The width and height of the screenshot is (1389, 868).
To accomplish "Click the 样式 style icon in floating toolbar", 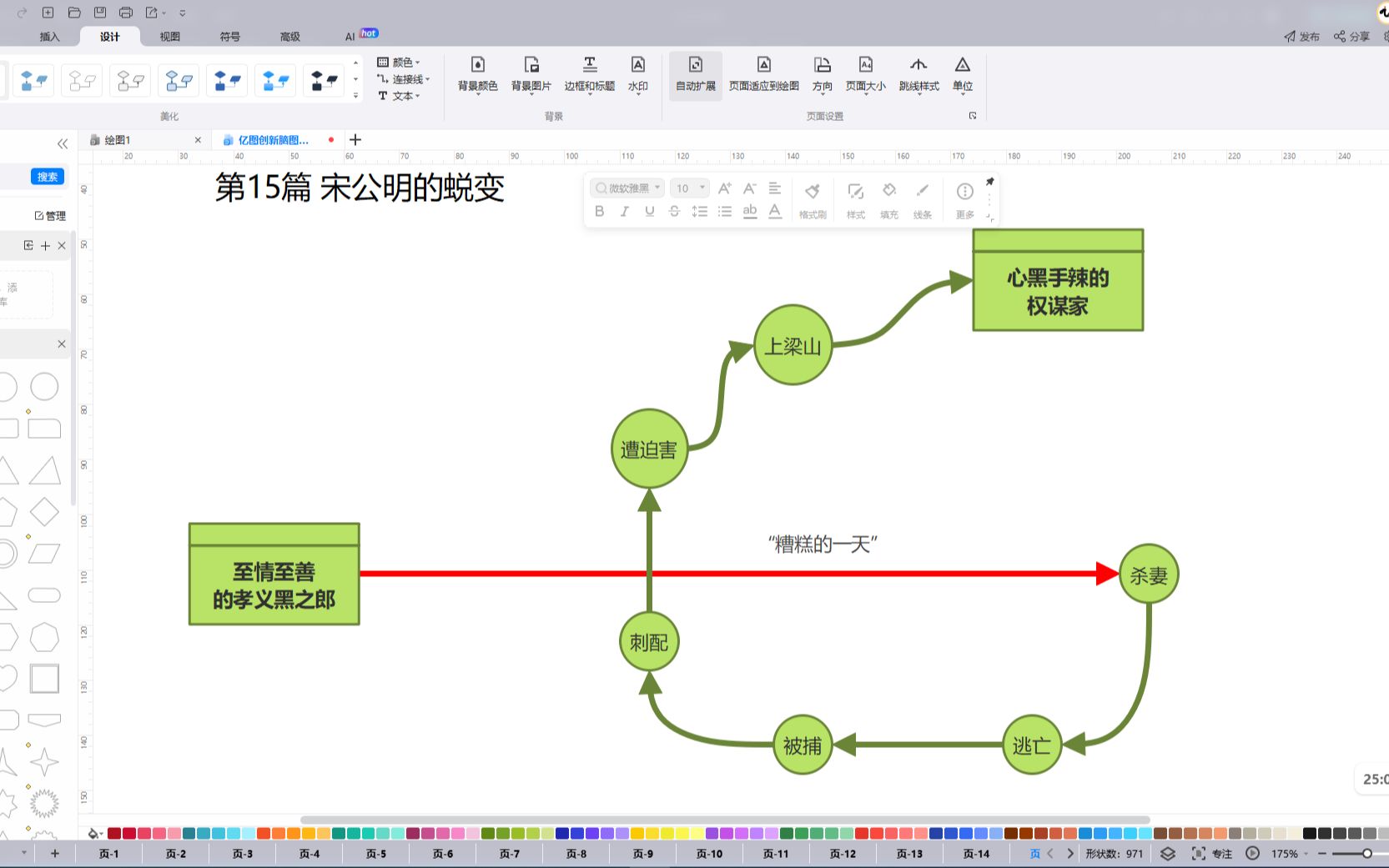I will [856, 201].
